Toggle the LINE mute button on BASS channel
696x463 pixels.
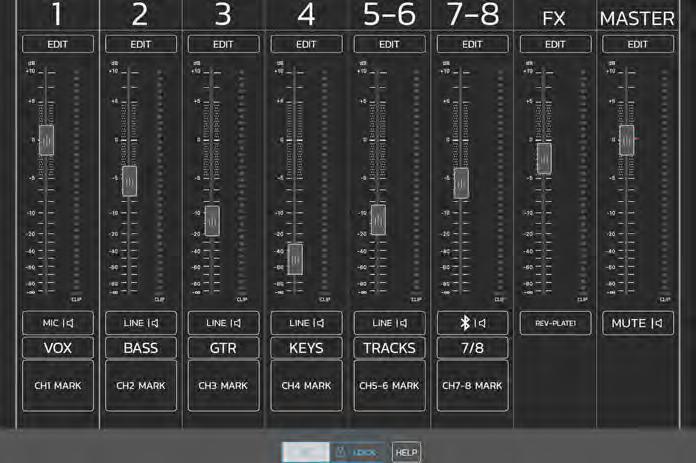(x=141, y=323)
